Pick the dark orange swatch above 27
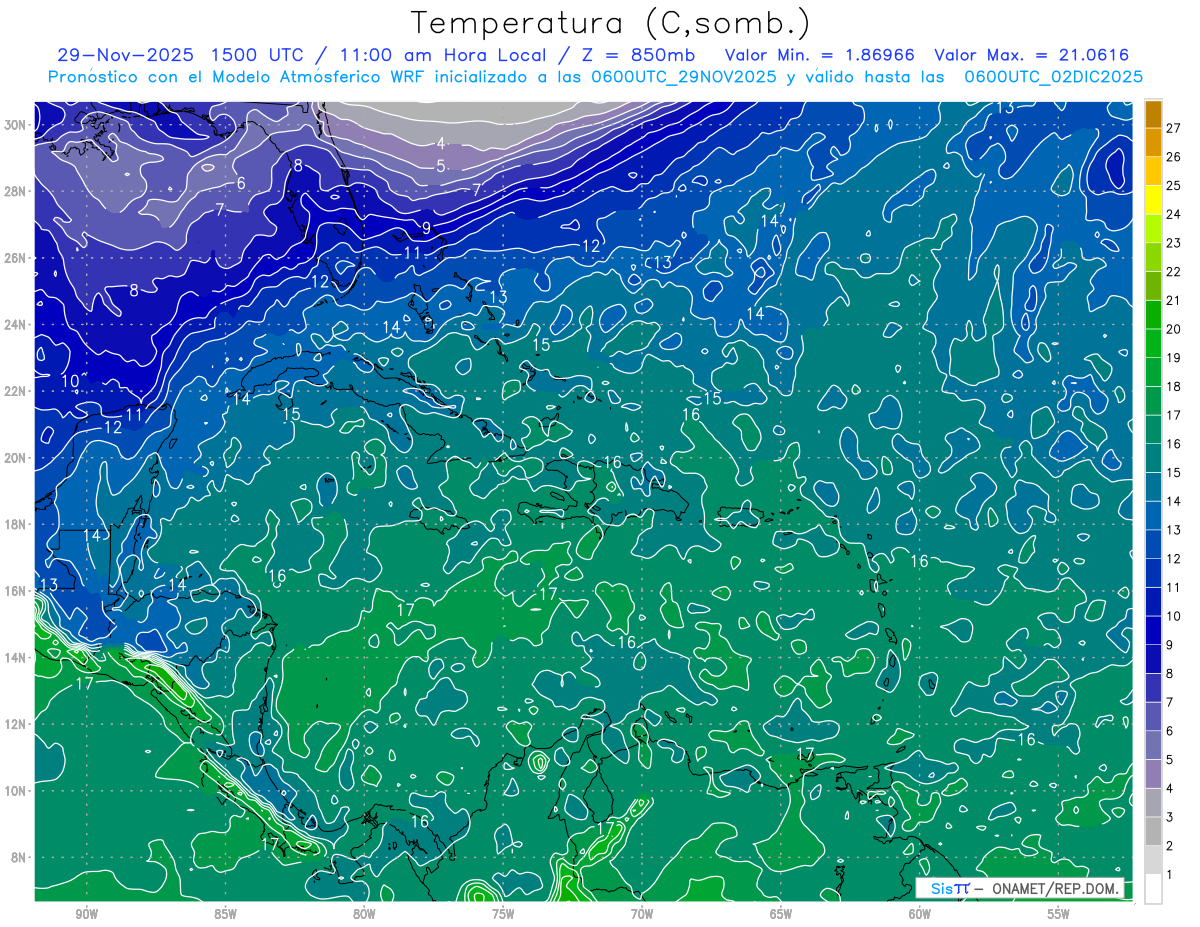1200x927 pixels. pyautogui.click(x=1153, y=113)
